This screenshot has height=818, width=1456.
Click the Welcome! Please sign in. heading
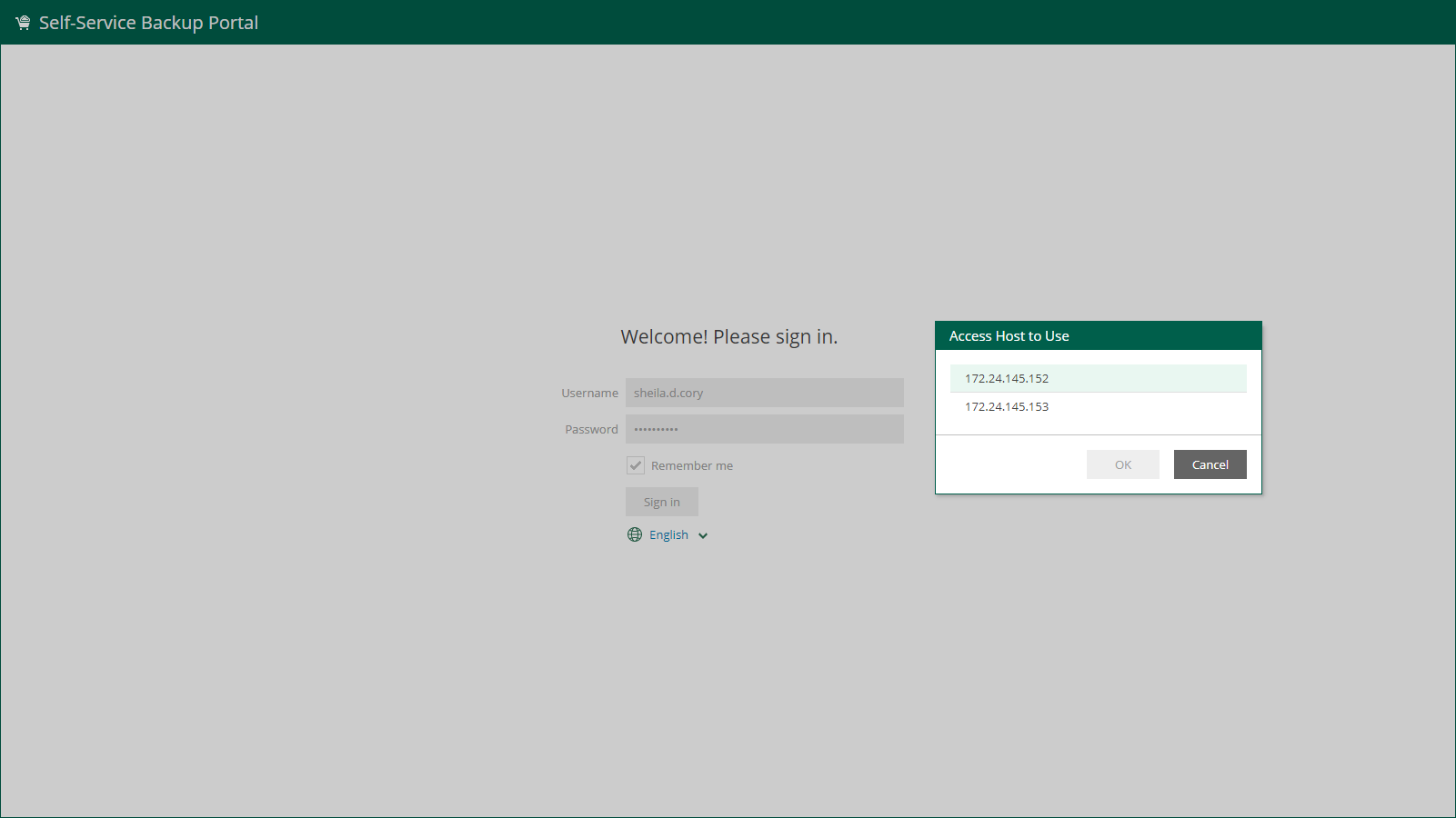pyautogui.click(x=729, y=337)
